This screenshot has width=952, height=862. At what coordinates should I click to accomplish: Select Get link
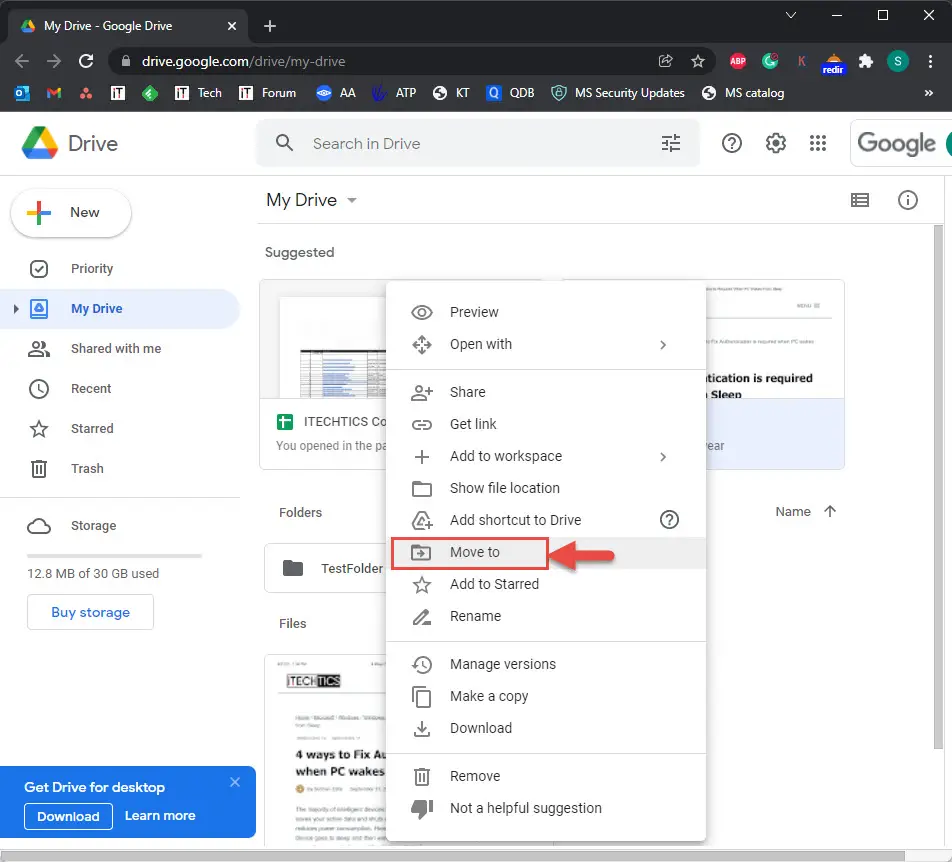(546, 424)
